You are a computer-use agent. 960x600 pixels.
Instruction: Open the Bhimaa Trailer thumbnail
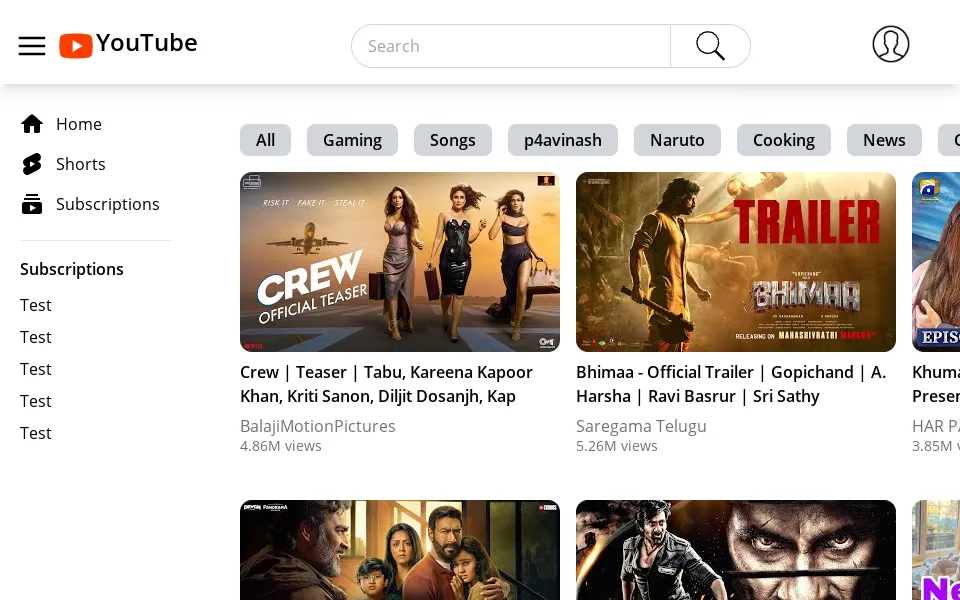point(736,262)
